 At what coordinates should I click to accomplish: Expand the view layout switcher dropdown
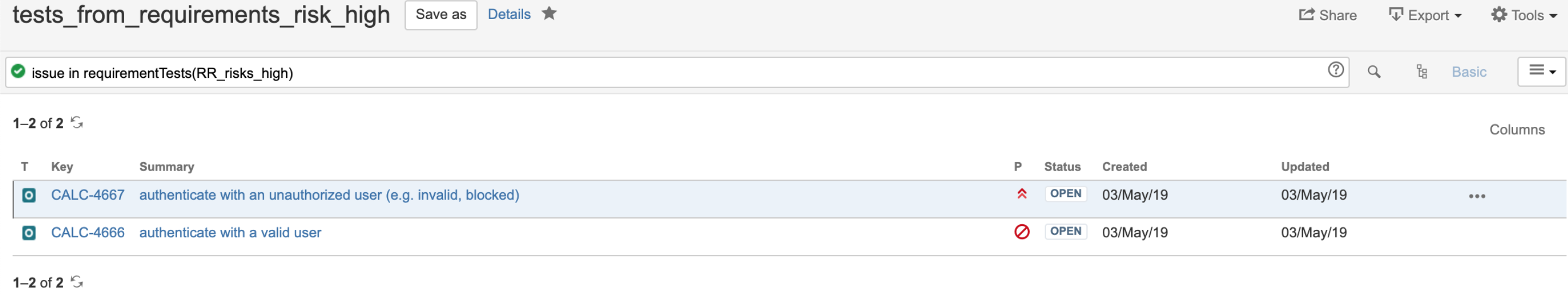coord(1541,72)
